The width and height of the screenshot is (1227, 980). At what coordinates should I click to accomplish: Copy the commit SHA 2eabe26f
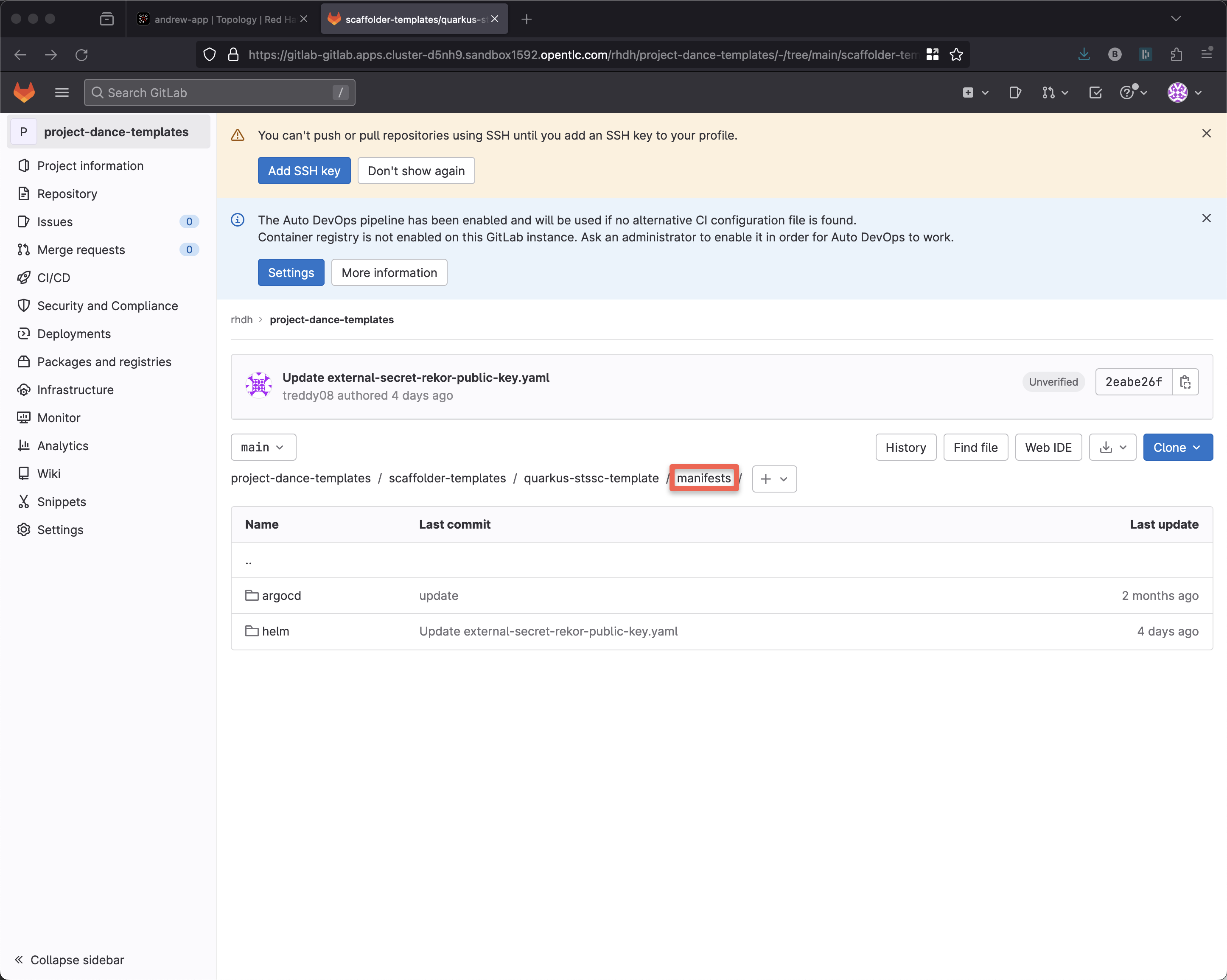1185,382
